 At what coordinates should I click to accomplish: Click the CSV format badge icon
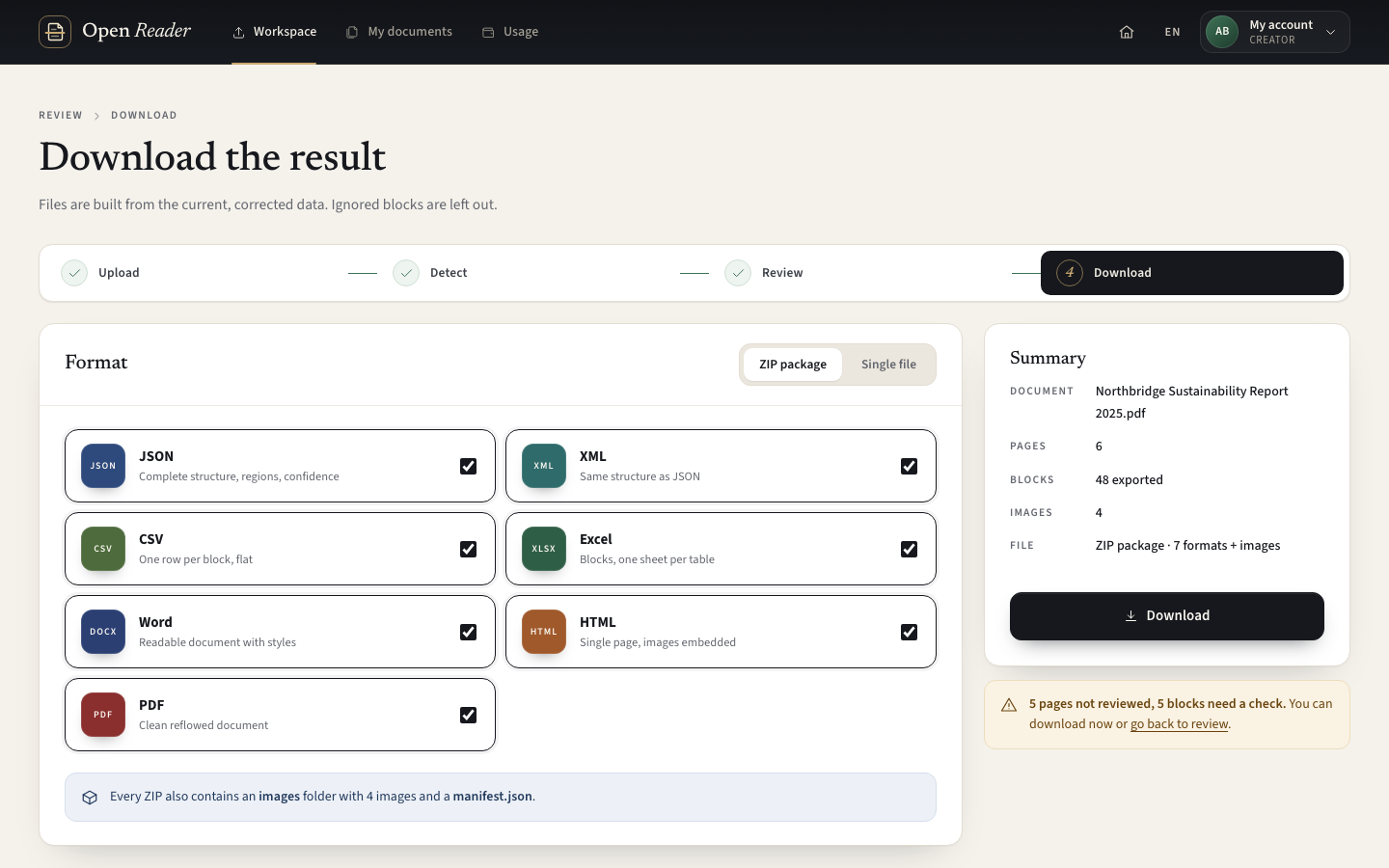(x=103, y=549)
